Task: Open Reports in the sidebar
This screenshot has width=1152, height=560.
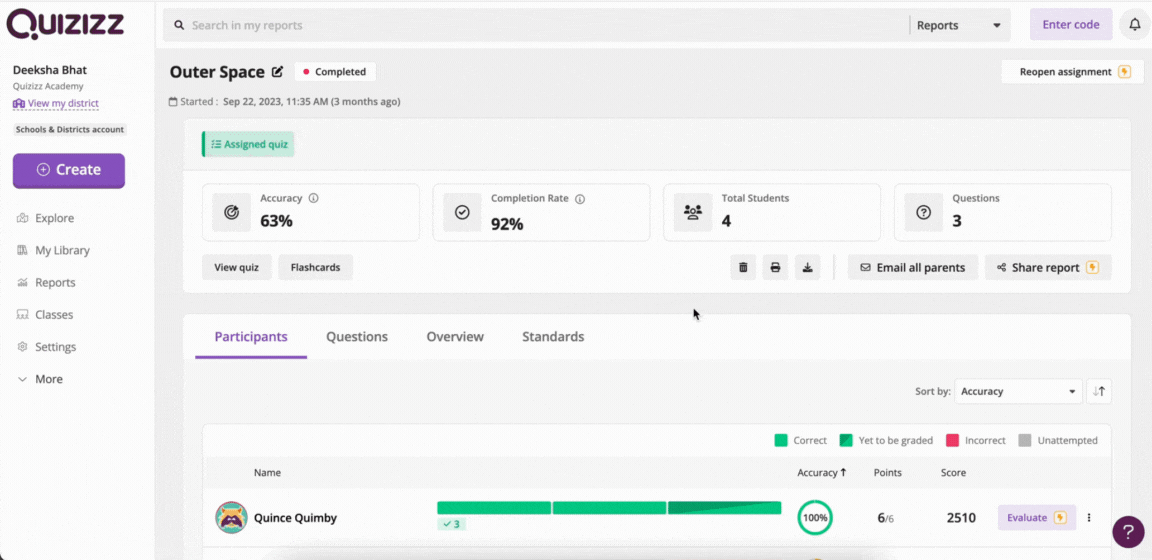Action: [x=46, y=283]
